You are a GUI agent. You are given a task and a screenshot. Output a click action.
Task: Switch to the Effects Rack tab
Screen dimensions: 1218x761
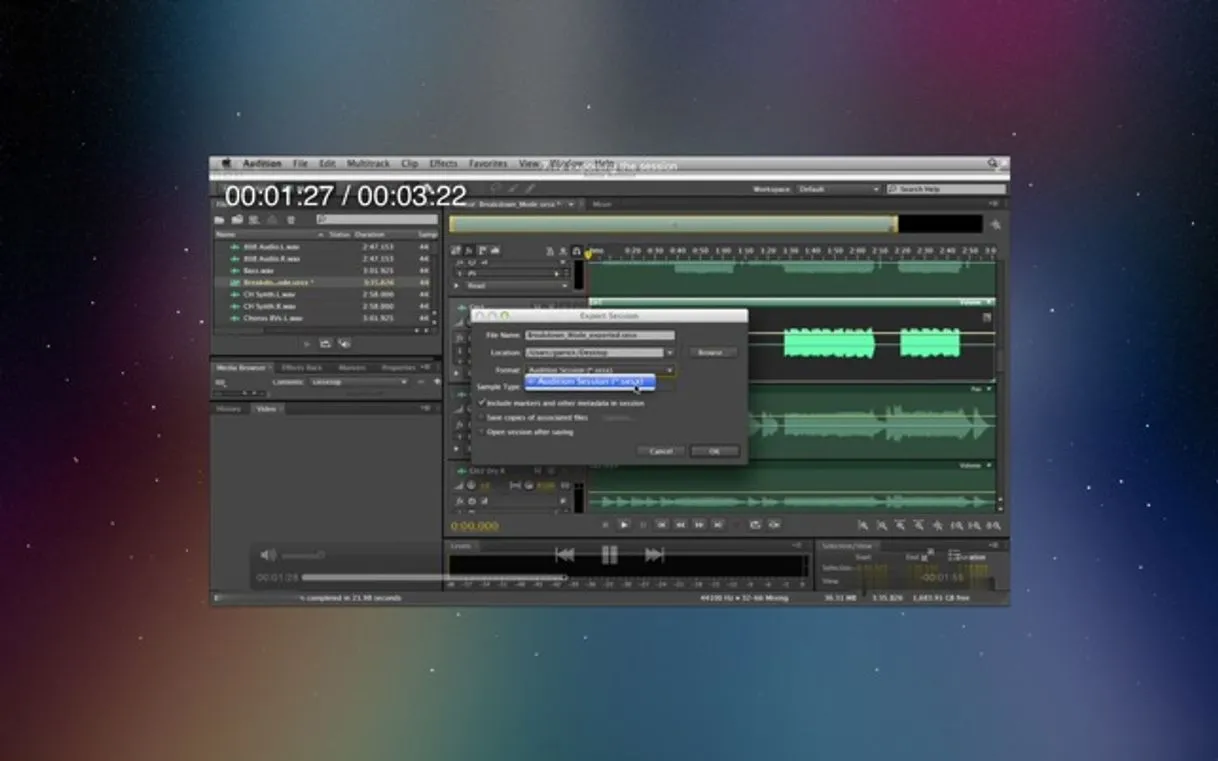301,367
